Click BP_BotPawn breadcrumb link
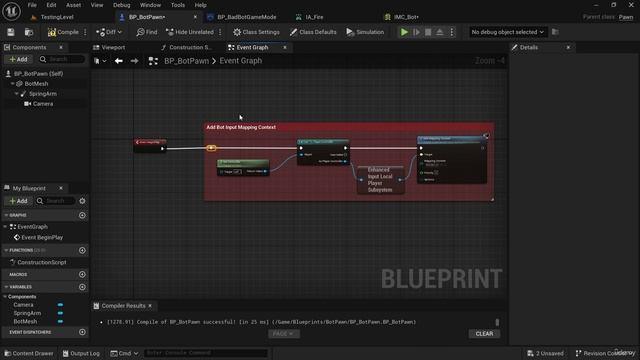 point(186,61)
